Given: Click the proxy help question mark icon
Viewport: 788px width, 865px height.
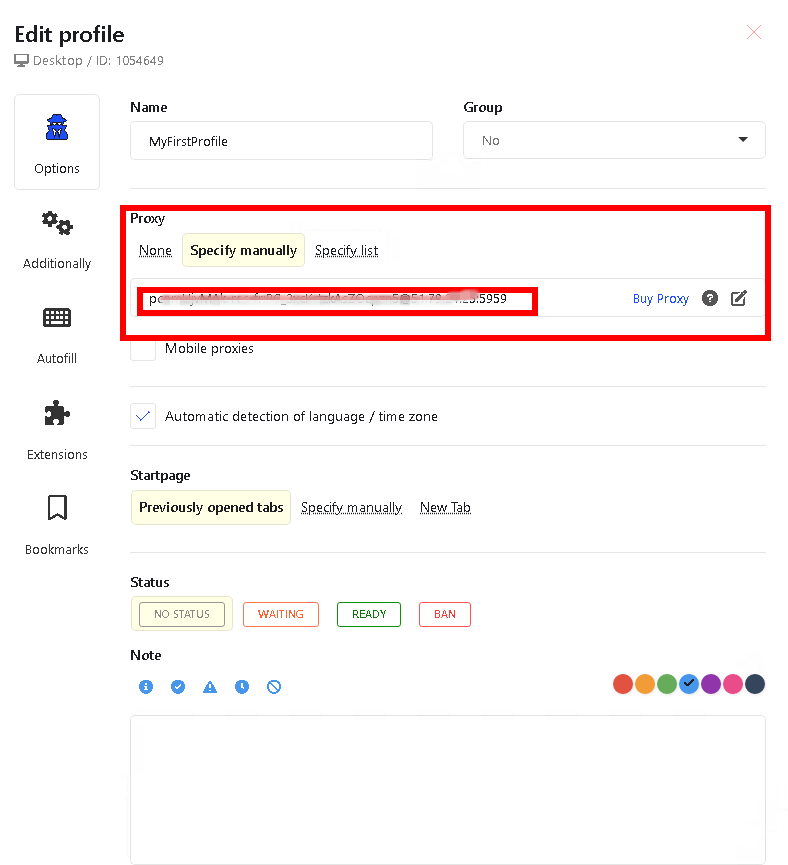Looking at the screenshot, I should [710, 298].
